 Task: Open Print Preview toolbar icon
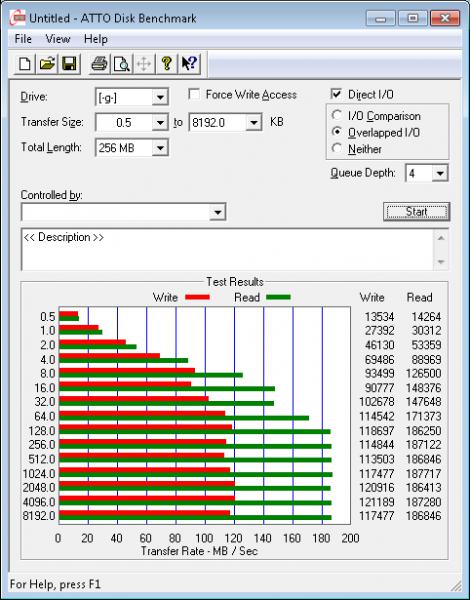122,64
